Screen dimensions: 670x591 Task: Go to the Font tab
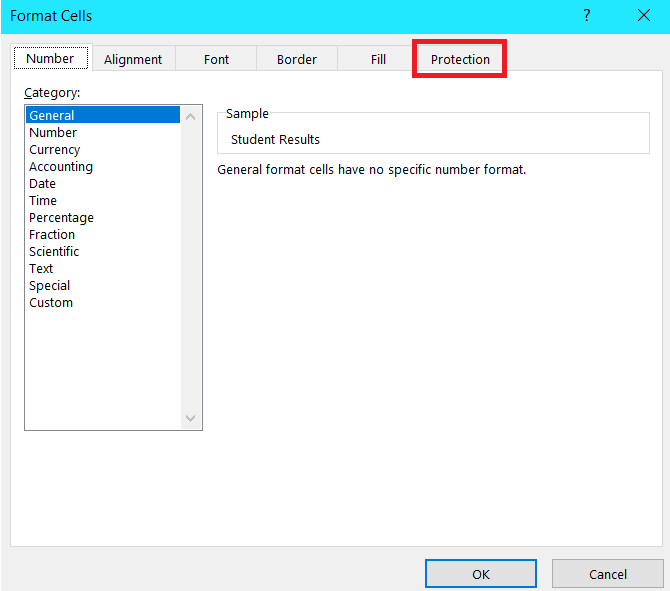pyautogui.click(x=216, y=59)
